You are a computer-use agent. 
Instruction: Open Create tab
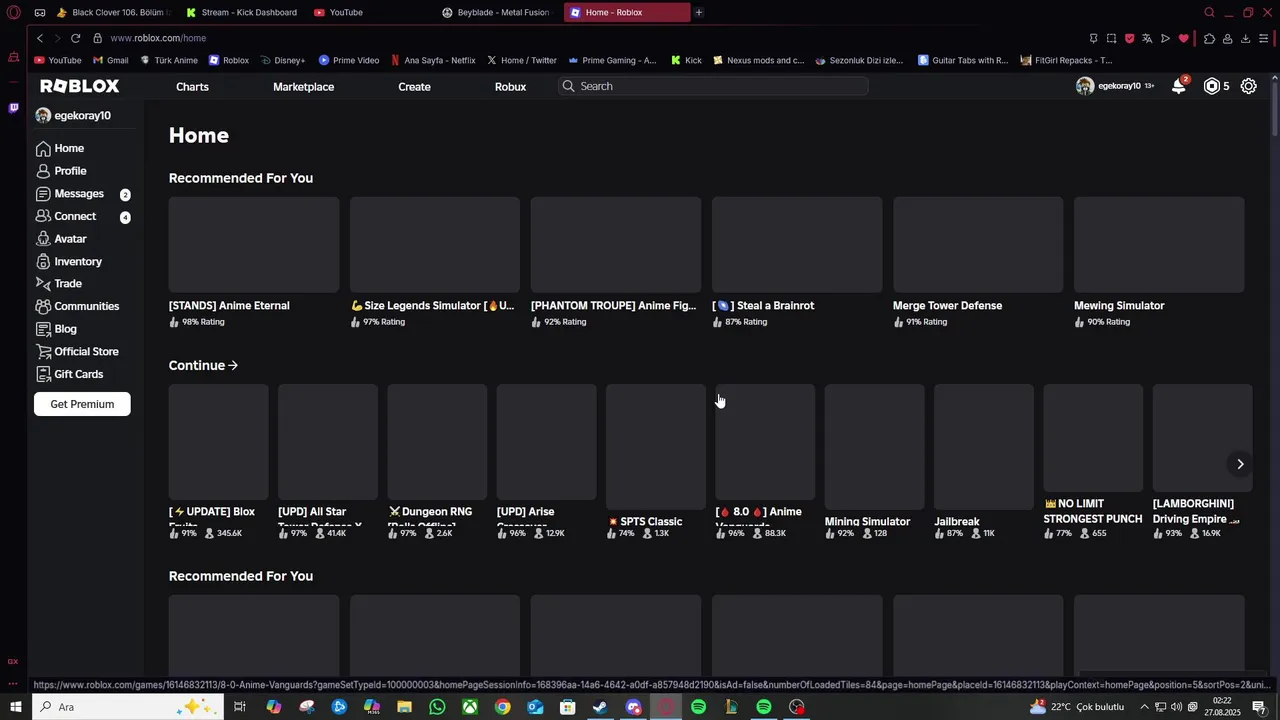414,86
